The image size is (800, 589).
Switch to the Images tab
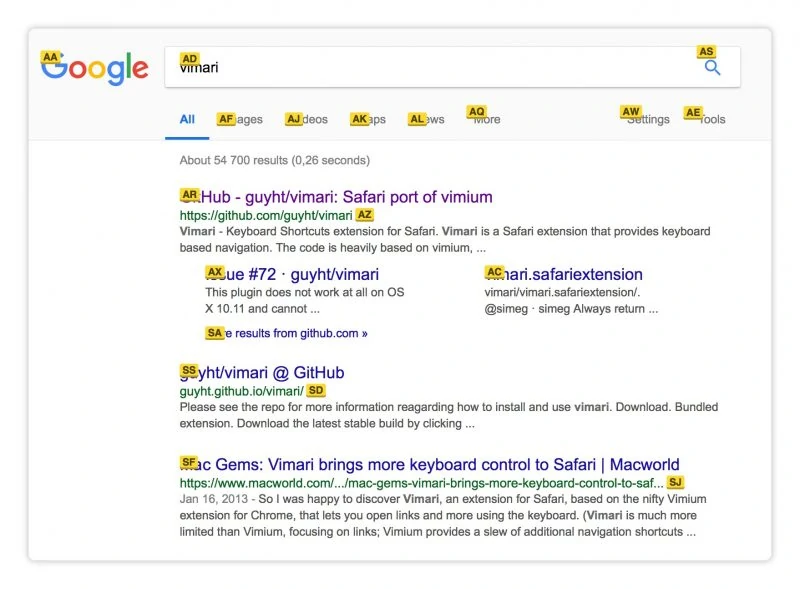pyautogui.click(x=240, y=119)
